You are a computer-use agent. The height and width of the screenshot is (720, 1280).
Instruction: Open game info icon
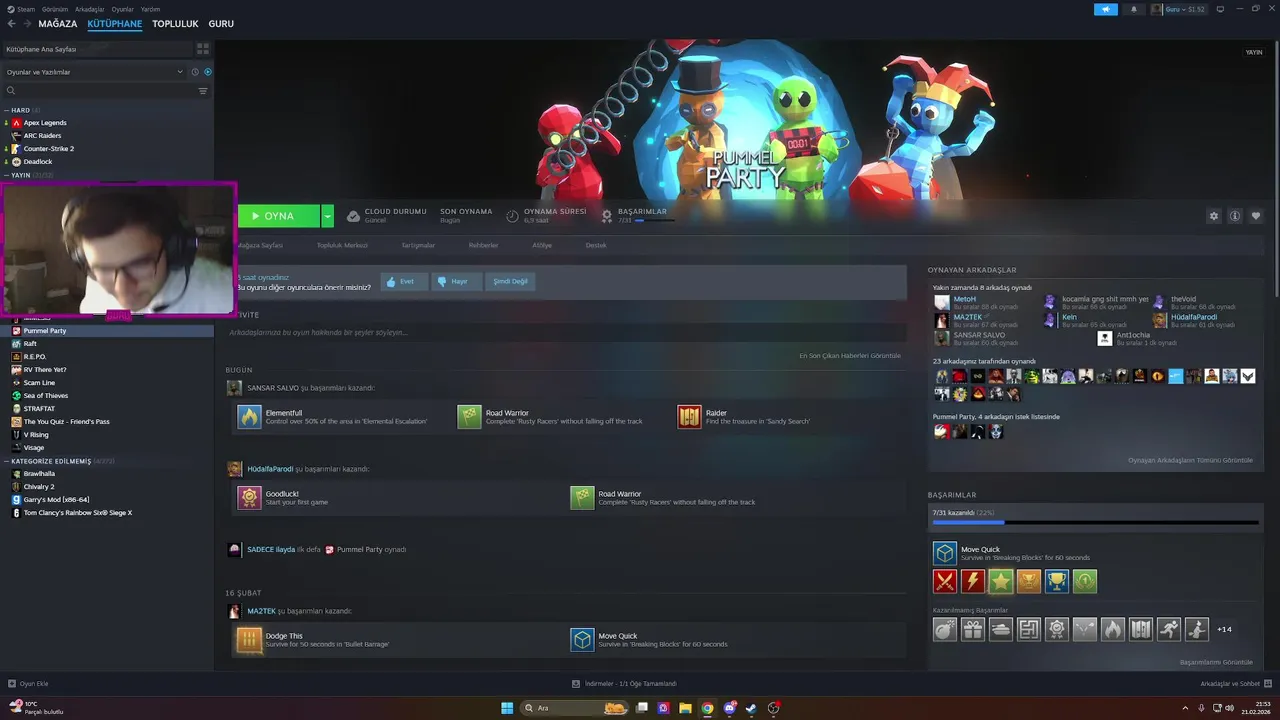pyautogui.click(x=1235, y=216)
